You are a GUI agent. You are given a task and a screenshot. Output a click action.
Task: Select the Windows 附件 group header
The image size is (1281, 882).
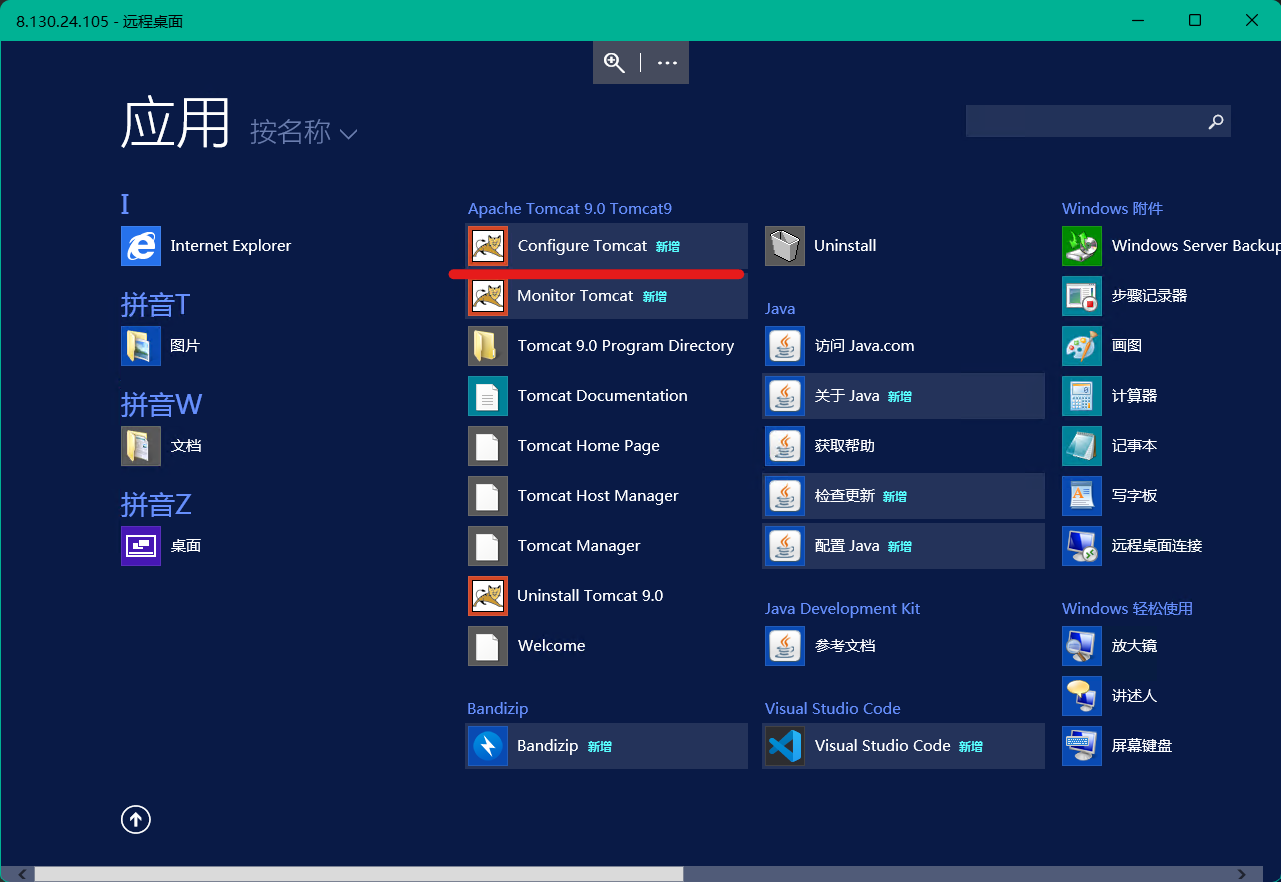click(1112, 209)
